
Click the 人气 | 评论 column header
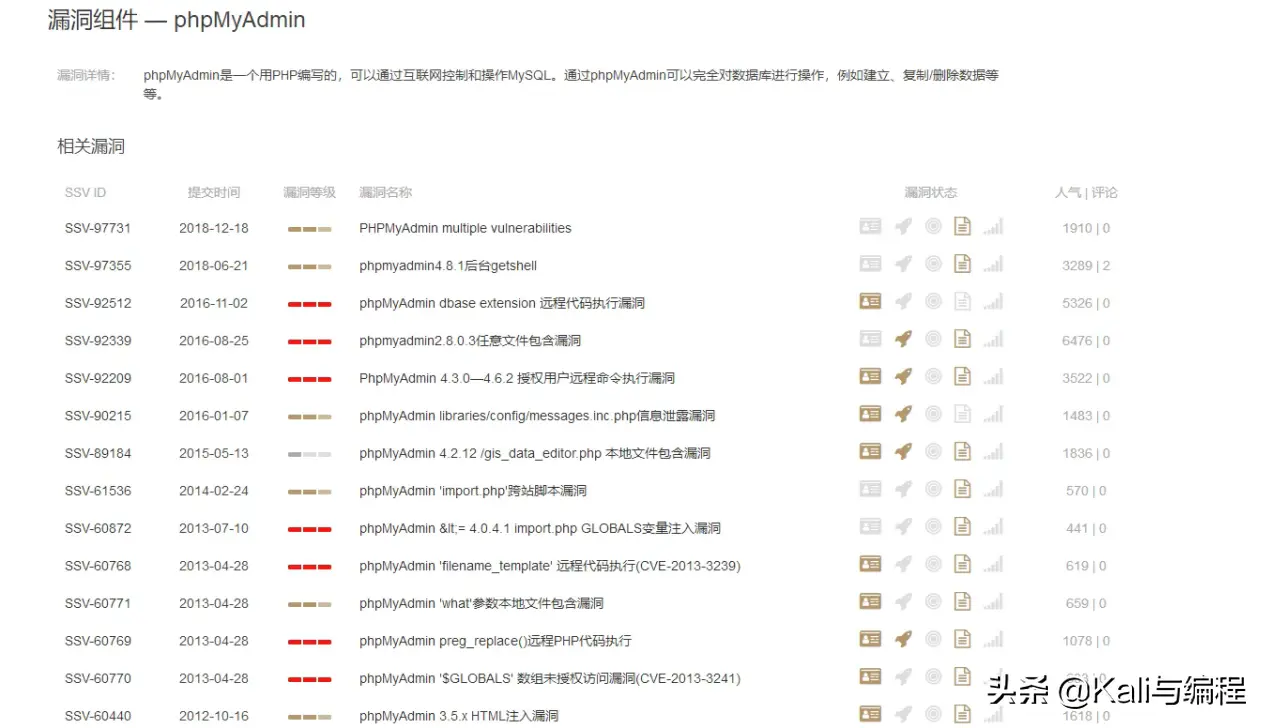pyautogui.click(x=1086, y=192)
